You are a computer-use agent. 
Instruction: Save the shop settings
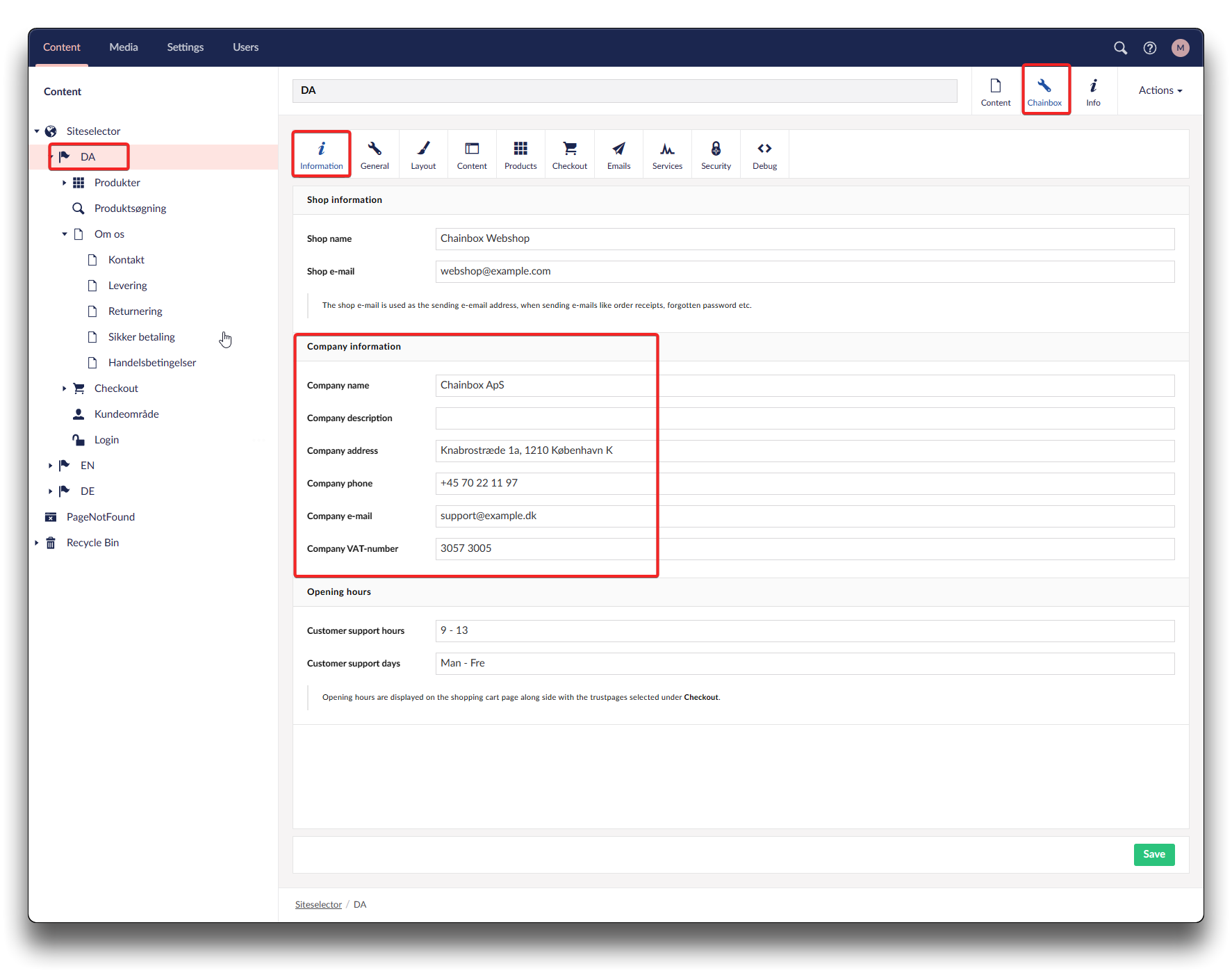(1153, 854)
